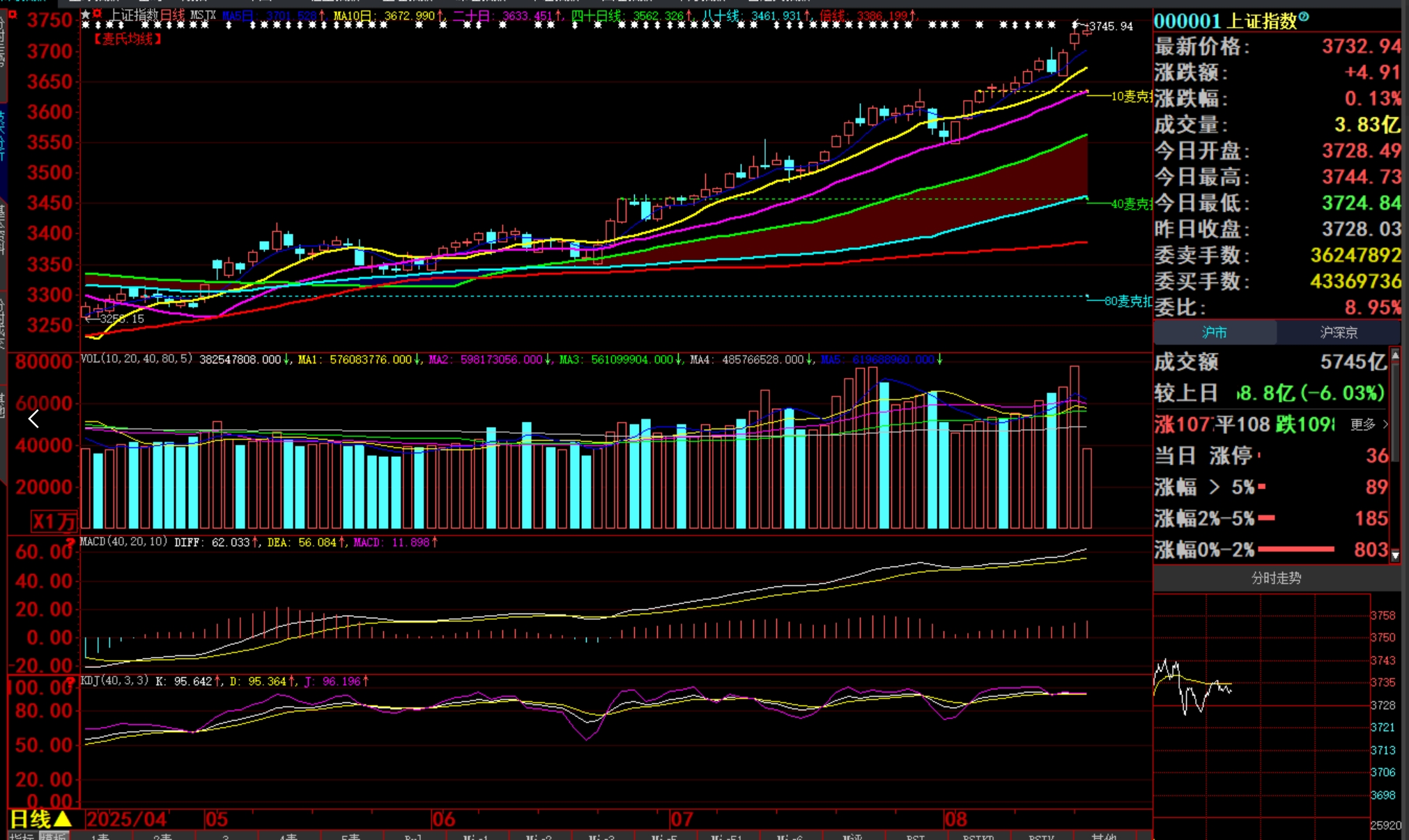Click the 40麦克 line label

pyautogui.click(x=1131, y=203)
